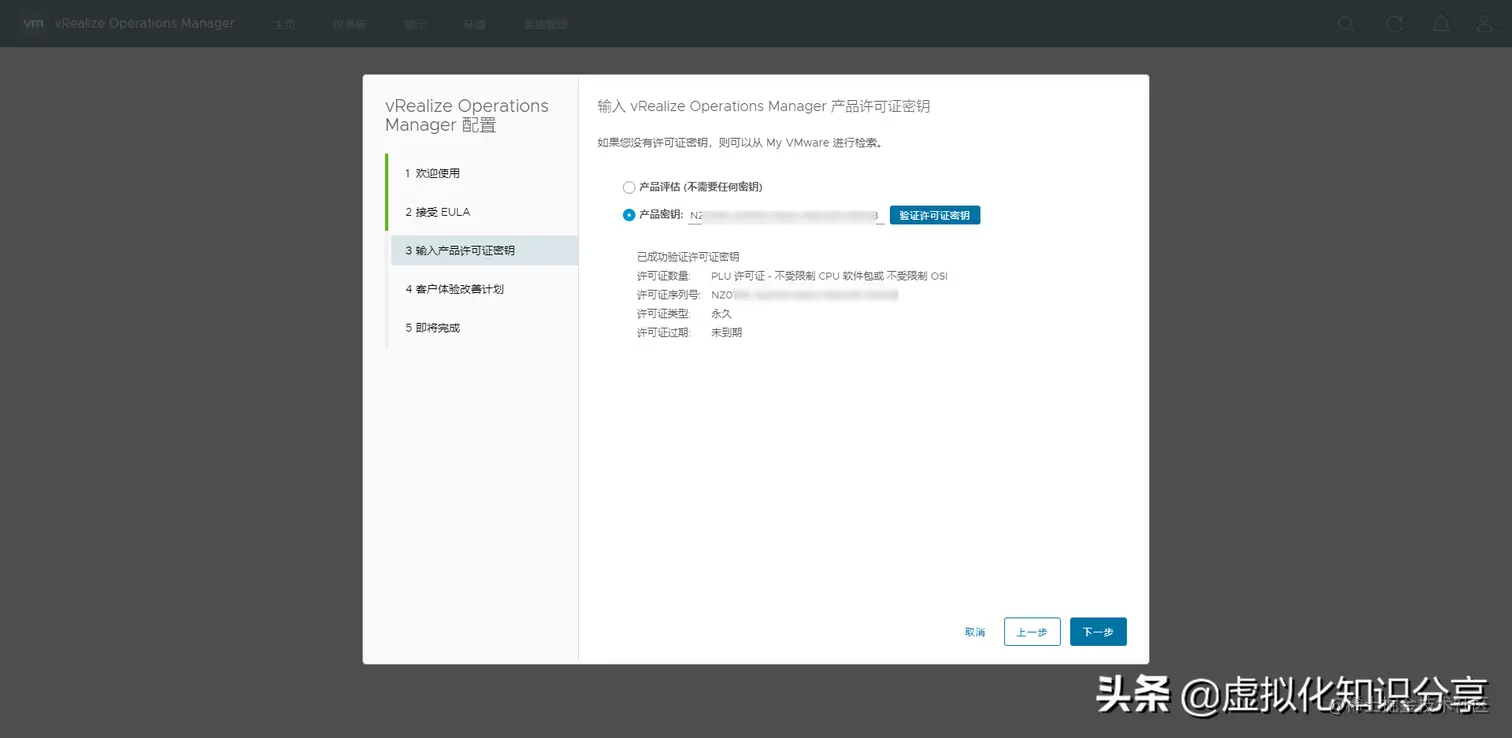
Task: Click the user profile icon
Action: pos(1484,24)
